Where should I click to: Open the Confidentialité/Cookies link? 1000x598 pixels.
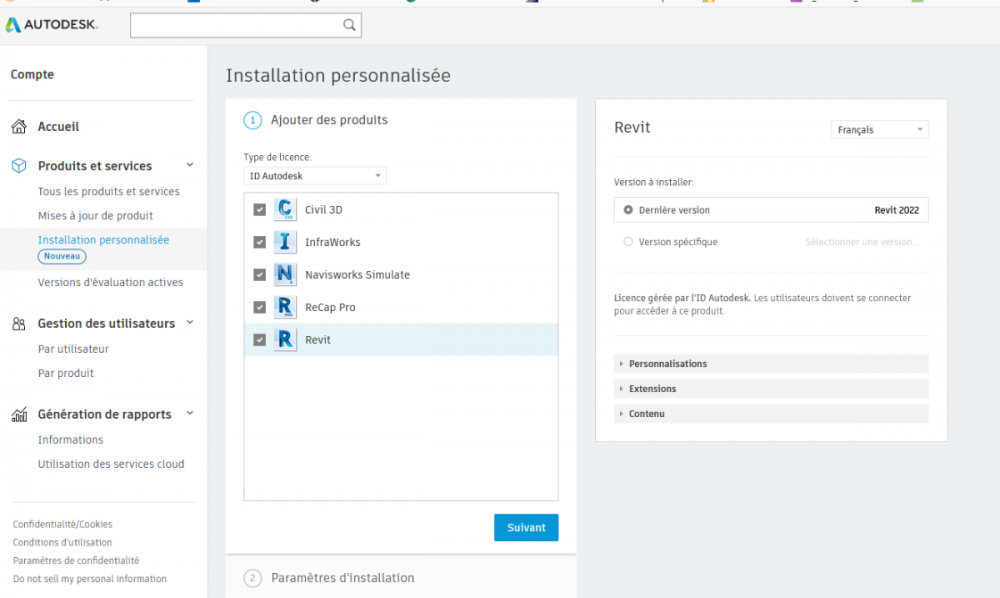[x=62, y=524]
